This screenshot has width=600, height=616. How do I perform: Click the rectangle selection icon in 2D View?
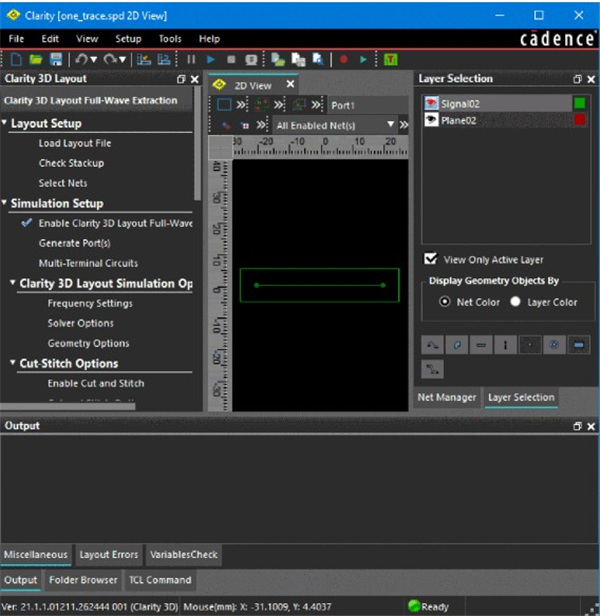coord(224,105)
